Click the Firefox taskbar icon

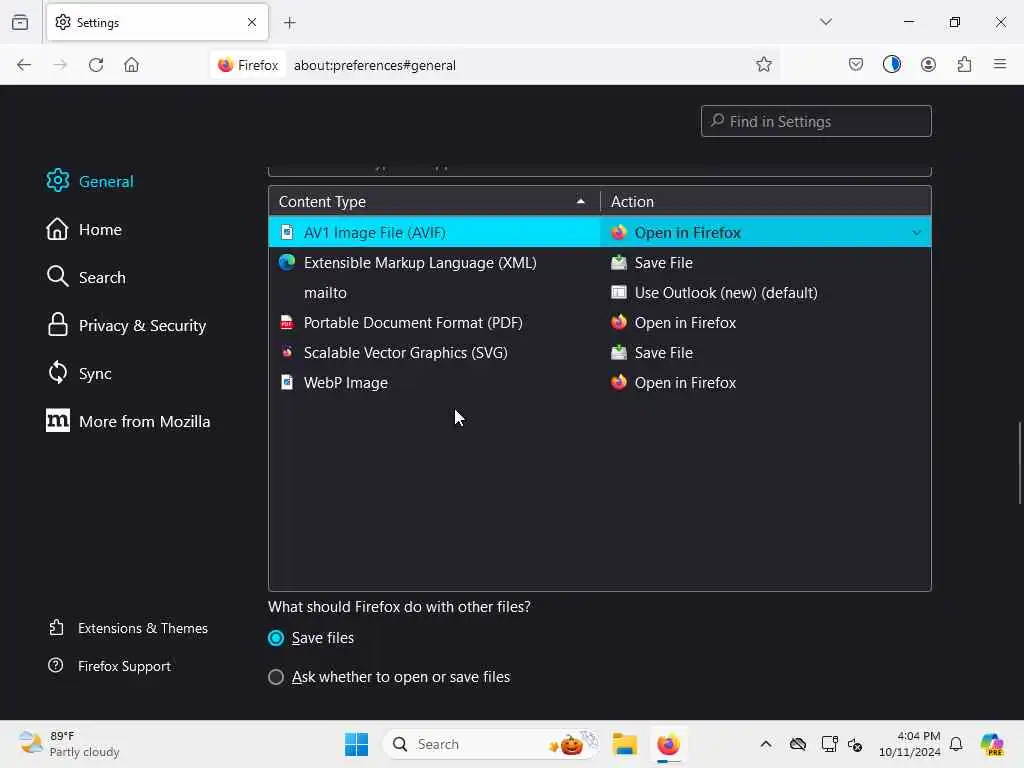click(668, 744)
